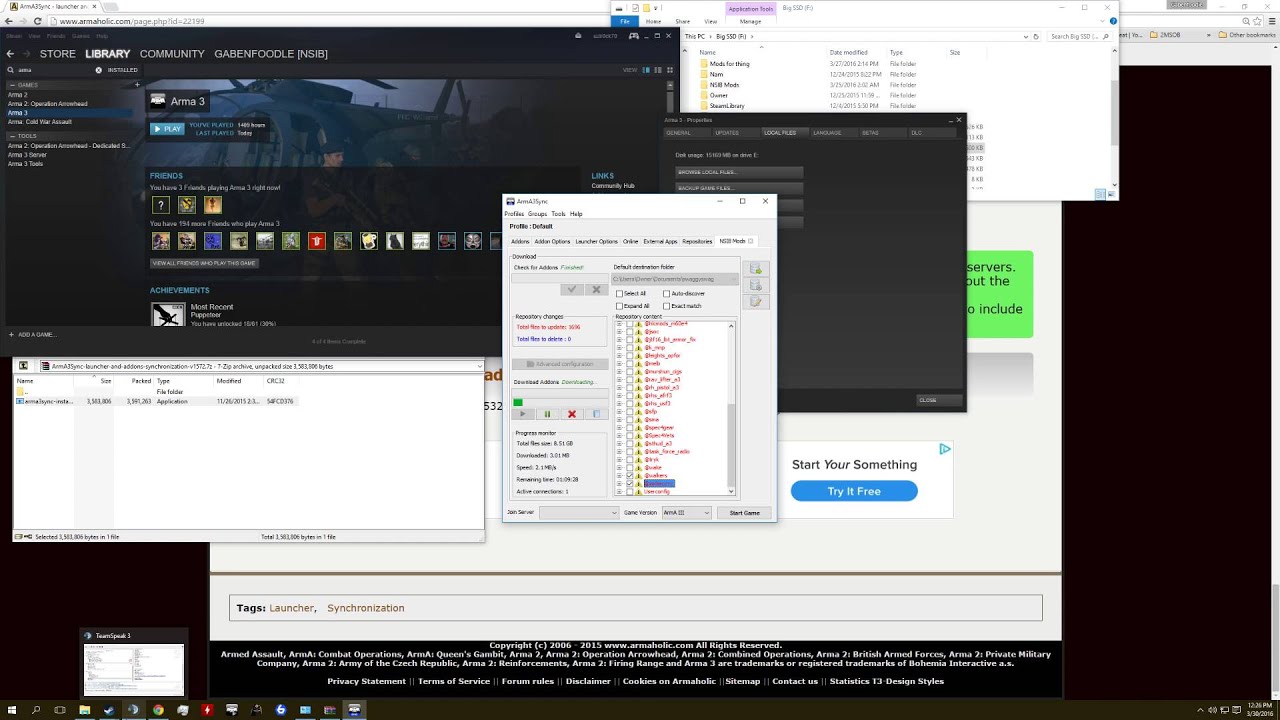Screen dimensions: 1280x720
Task: Expand the @tryk addon tree node
Action: (619, 460)
